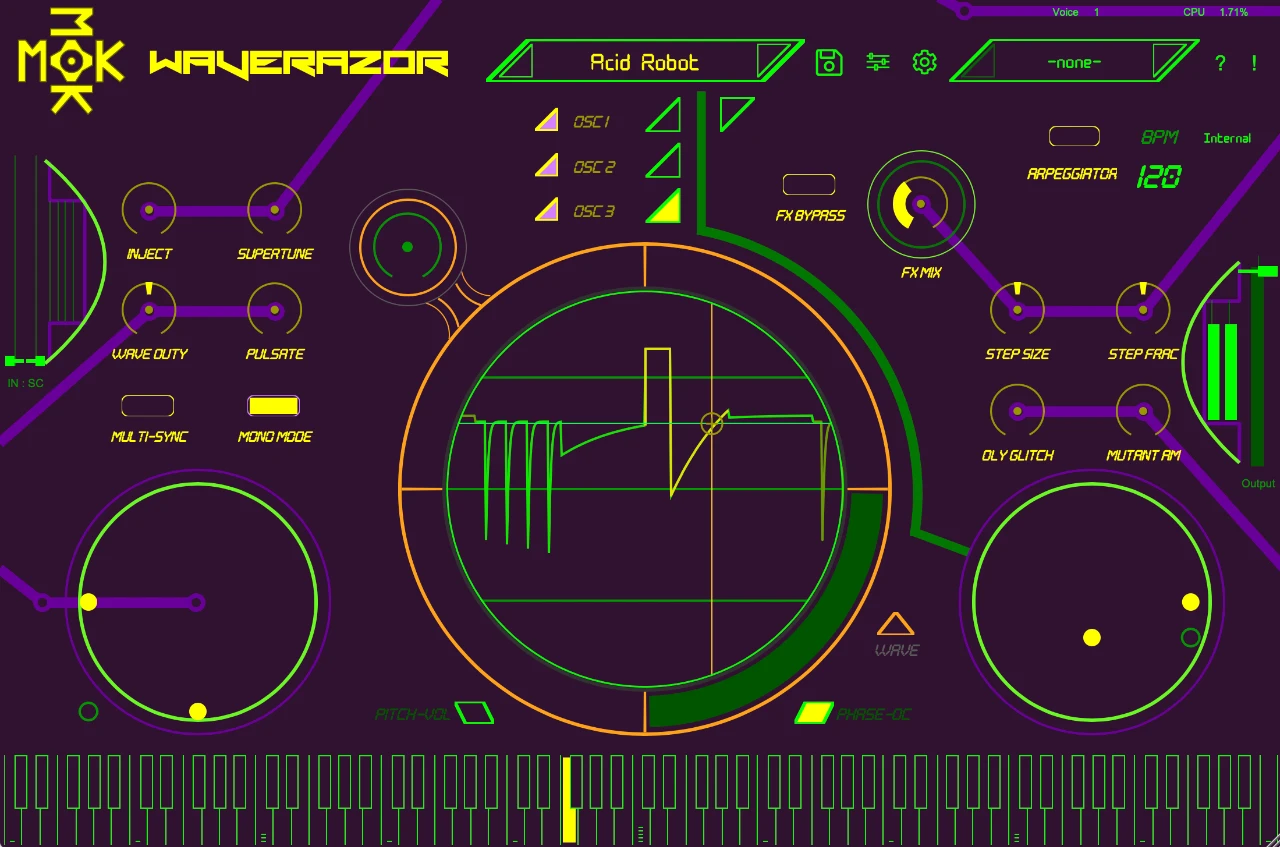The image size is (1280, 847).
Task: Click the yellow-filled triangle right of OSC 3
Action: 666,206
